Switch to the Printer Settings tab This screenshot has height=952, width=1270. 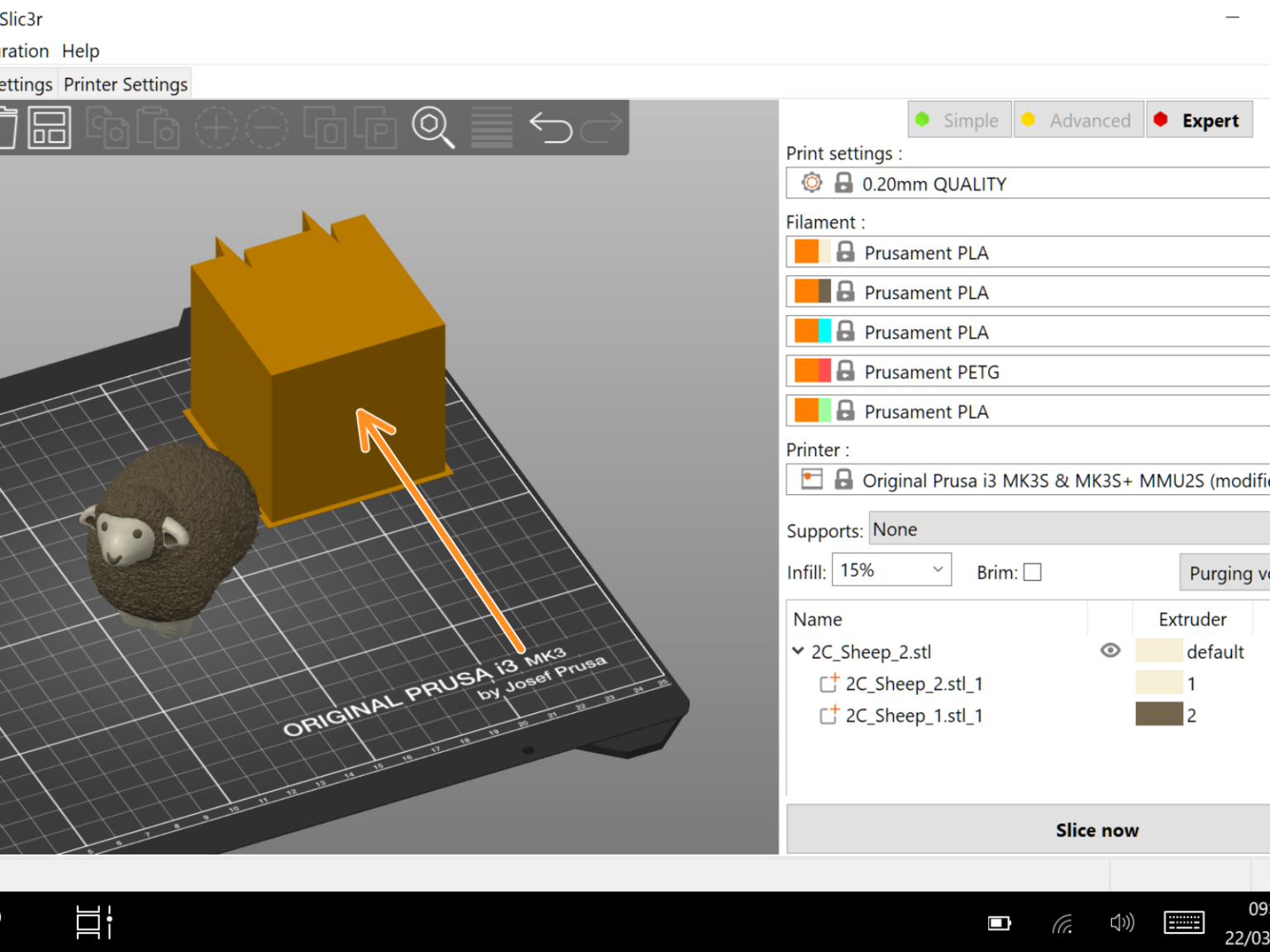(x=125, y=83)
